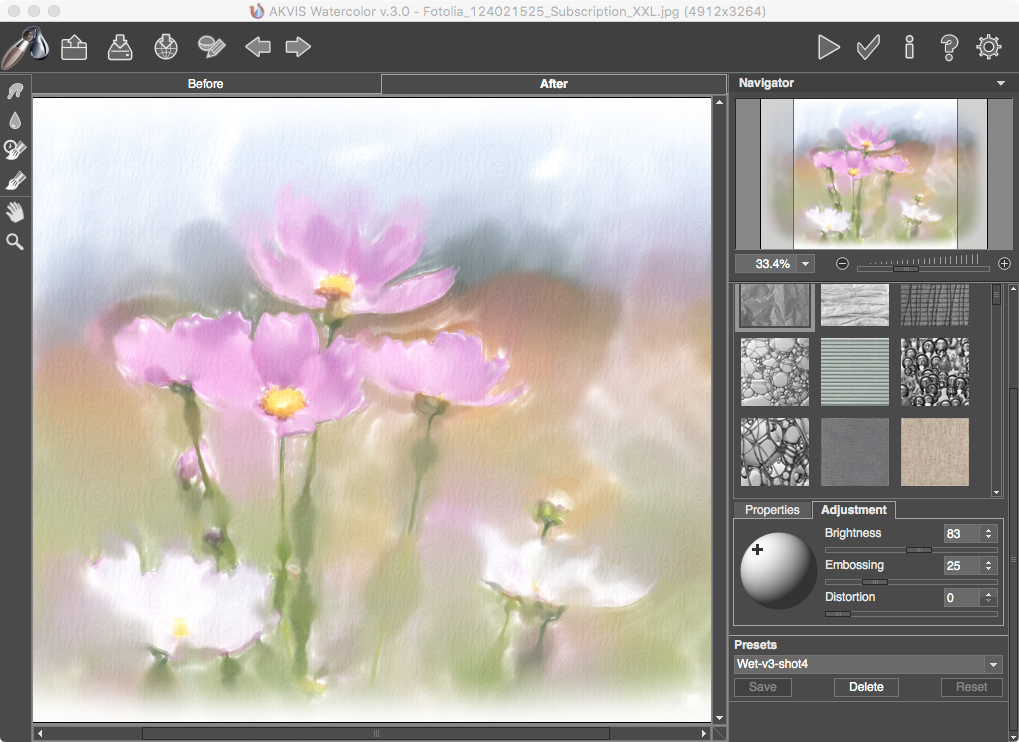
Task: Collapse the Navigator panel arrow
Action: coord(1000,84)
